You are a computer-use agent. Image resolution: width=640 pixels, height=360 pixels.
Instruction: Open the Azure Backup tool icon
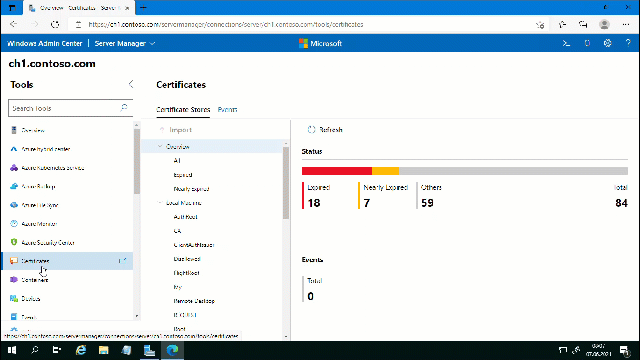[14, 187]
